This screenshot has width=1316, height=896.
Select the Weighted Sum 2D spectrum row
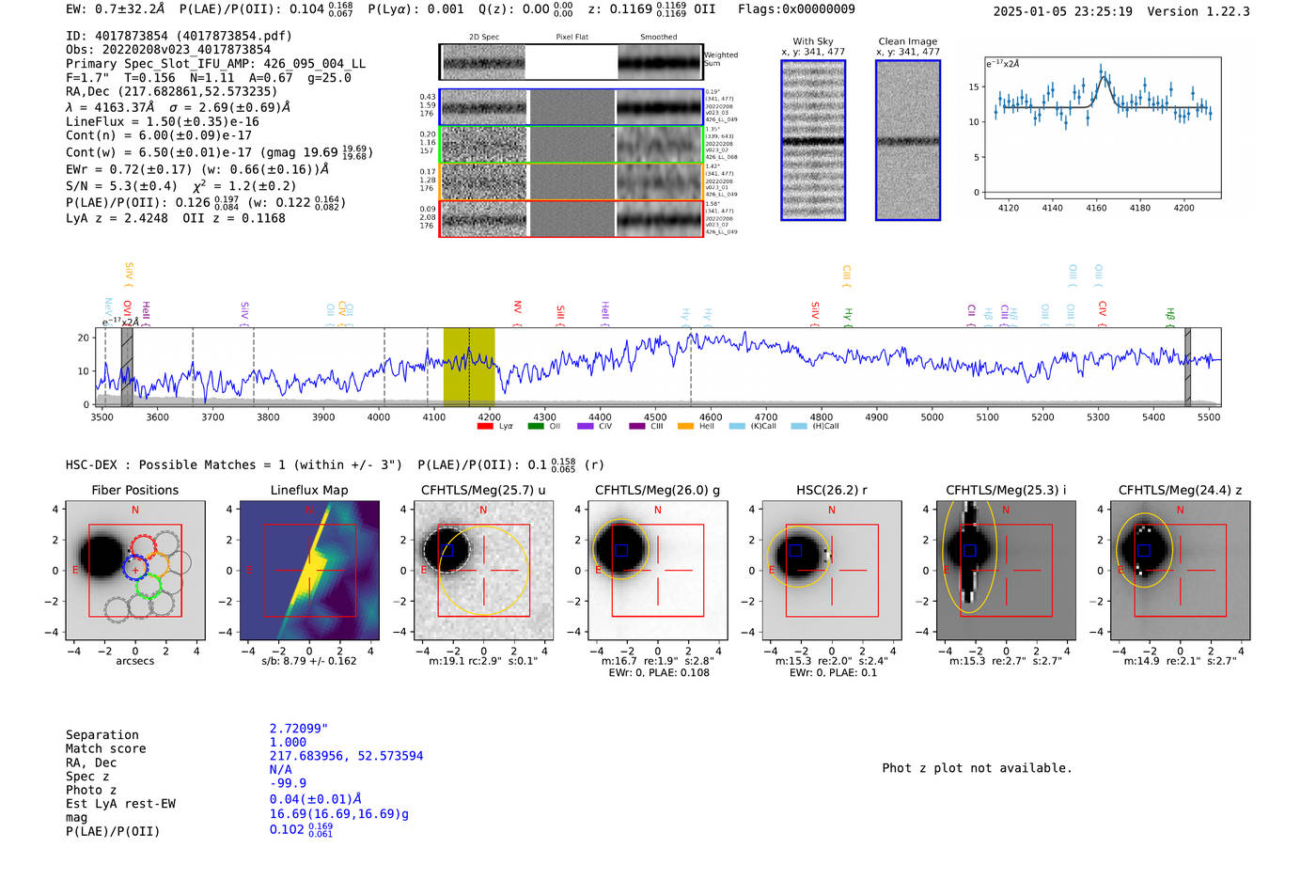[572, 62]
